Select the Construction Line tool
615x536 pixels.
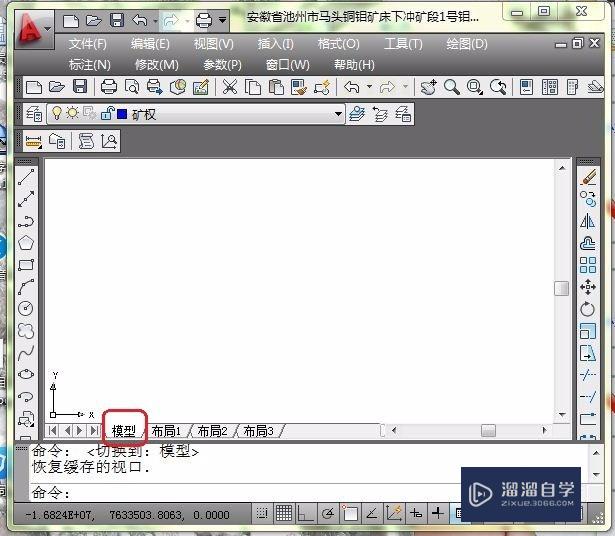26,199
